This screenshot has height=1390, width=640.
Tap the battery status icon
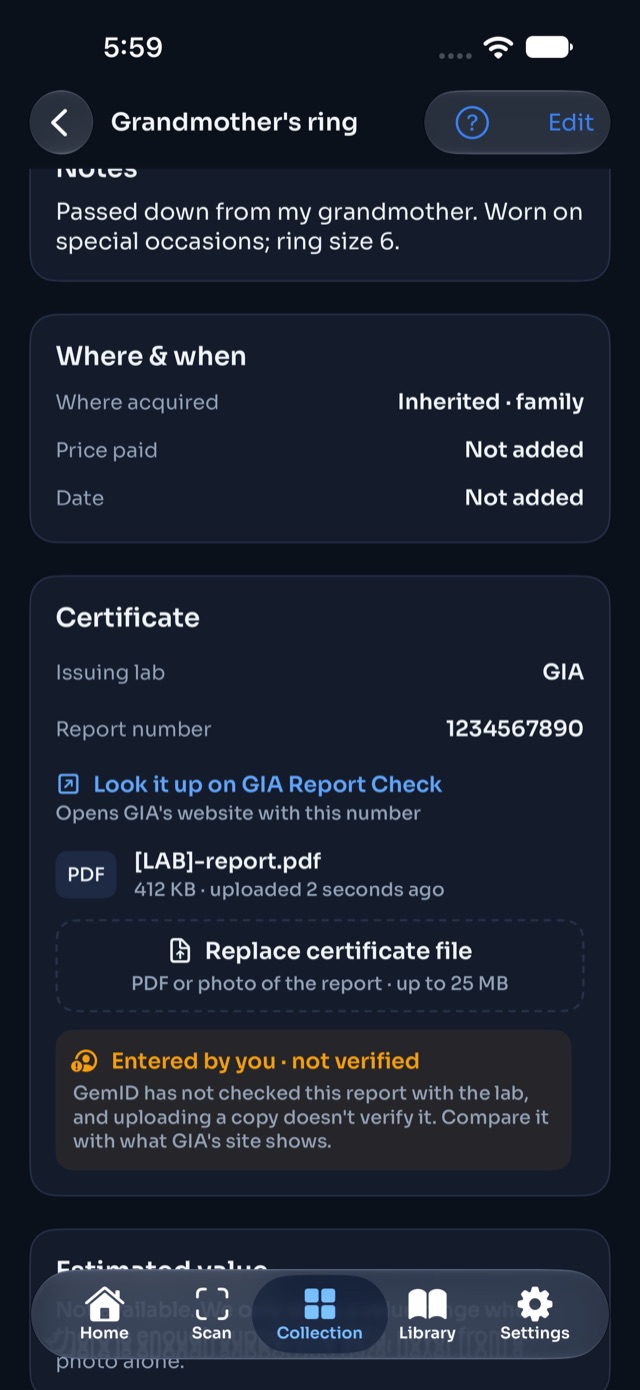[549, 47]
